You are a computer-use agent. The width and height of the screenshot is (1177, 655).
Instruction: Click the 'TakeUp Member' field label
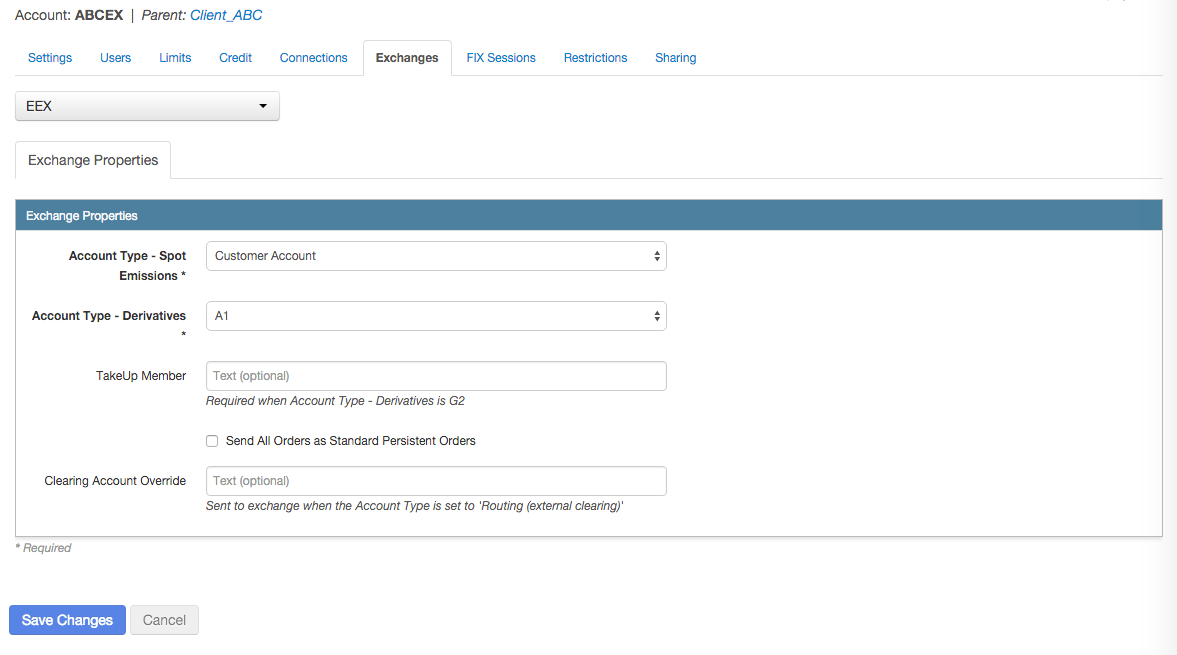[141, 376]
